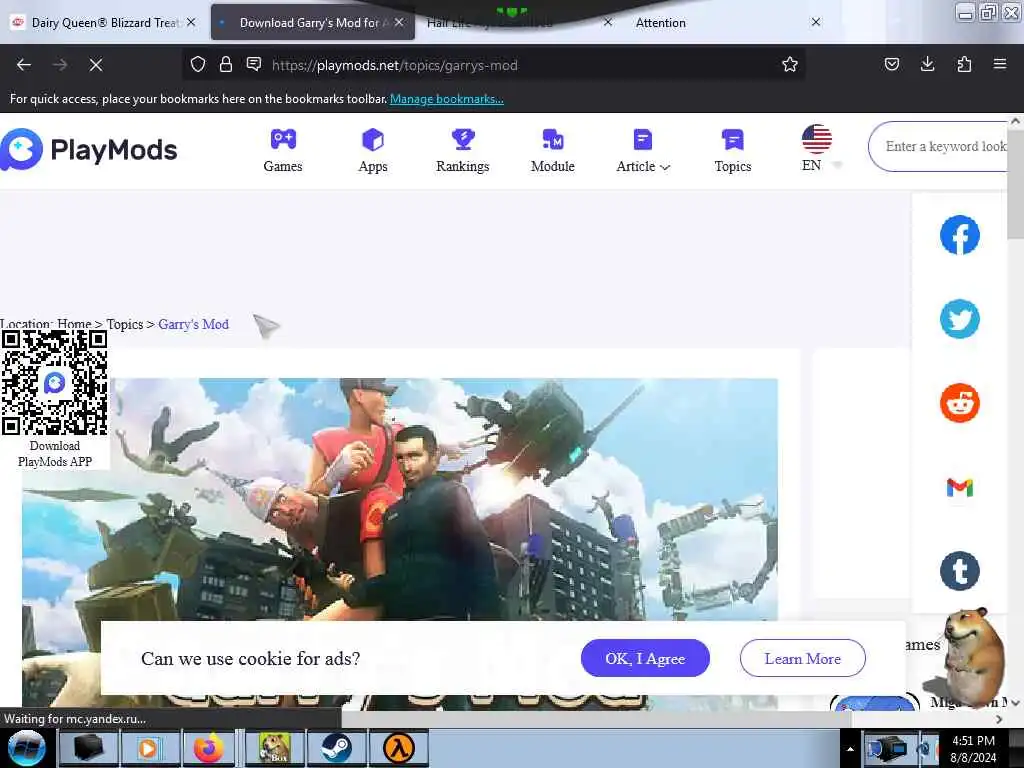
Task: Open Firefox from the taskbar
Action: click(208, 748)
